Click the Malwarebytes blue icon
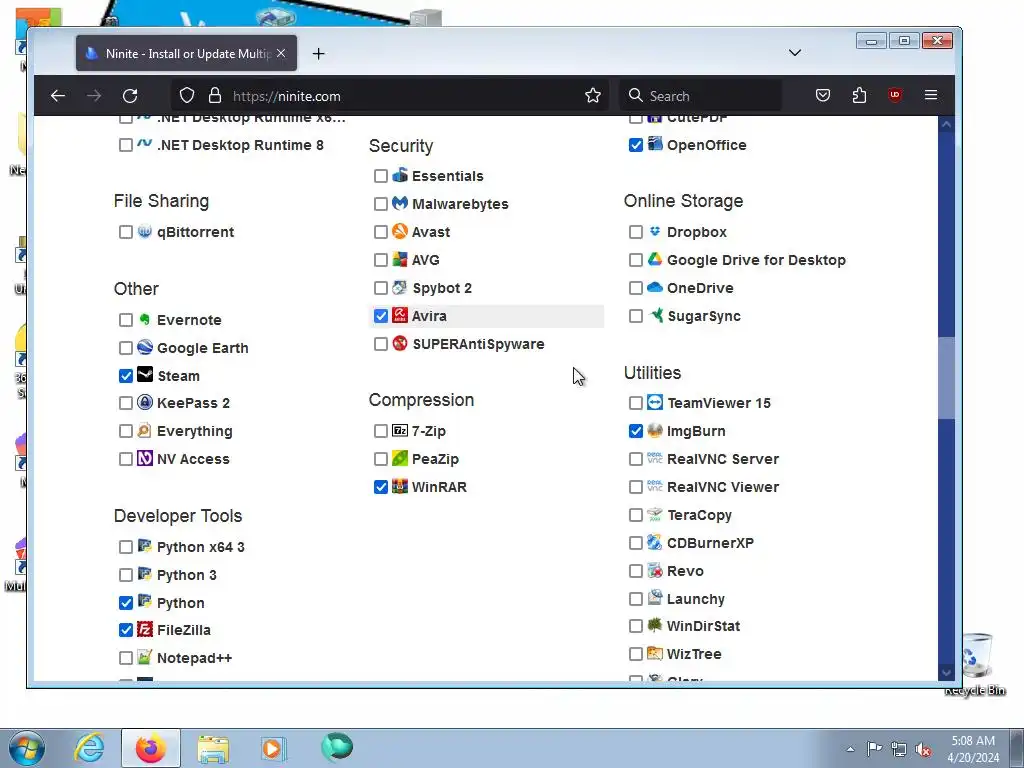Image resolution: width=1024 pixels, height=768 pixels. [x=400, y=203]
